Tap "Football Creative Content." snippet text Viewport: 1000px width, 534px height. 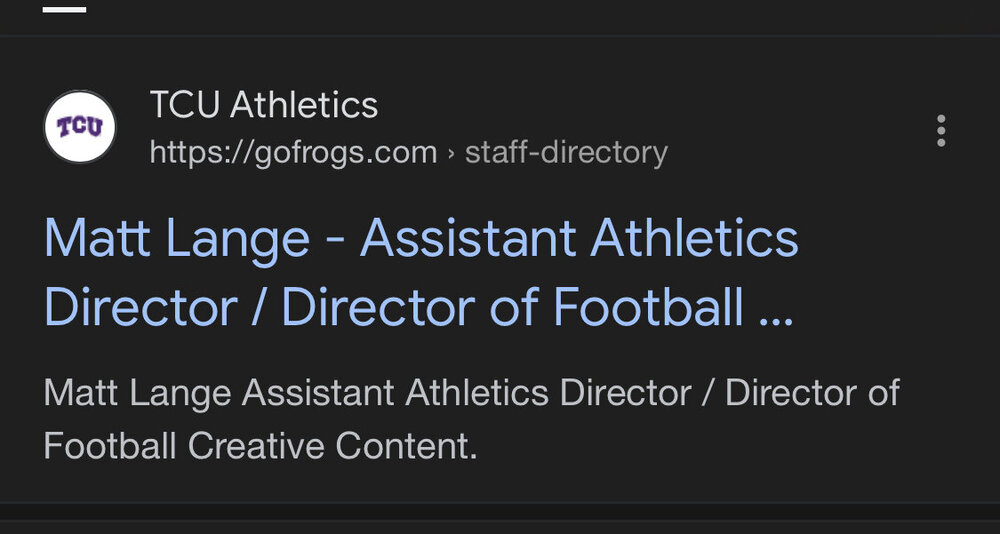click(x=260, y=445)
